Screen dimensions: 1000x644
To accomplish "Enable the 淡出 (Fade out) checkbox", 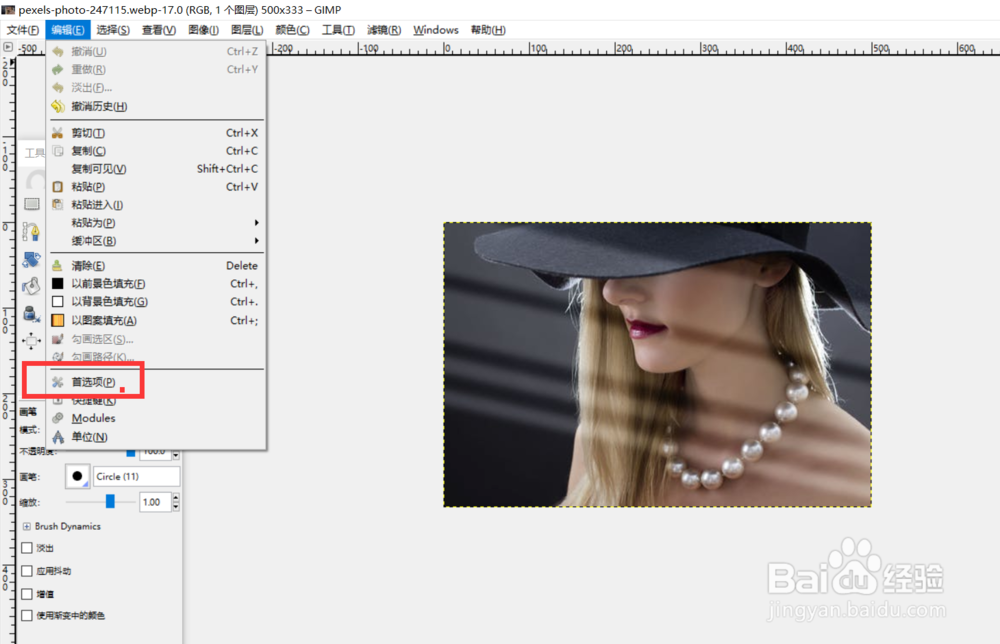I will [x=27, y=548].
